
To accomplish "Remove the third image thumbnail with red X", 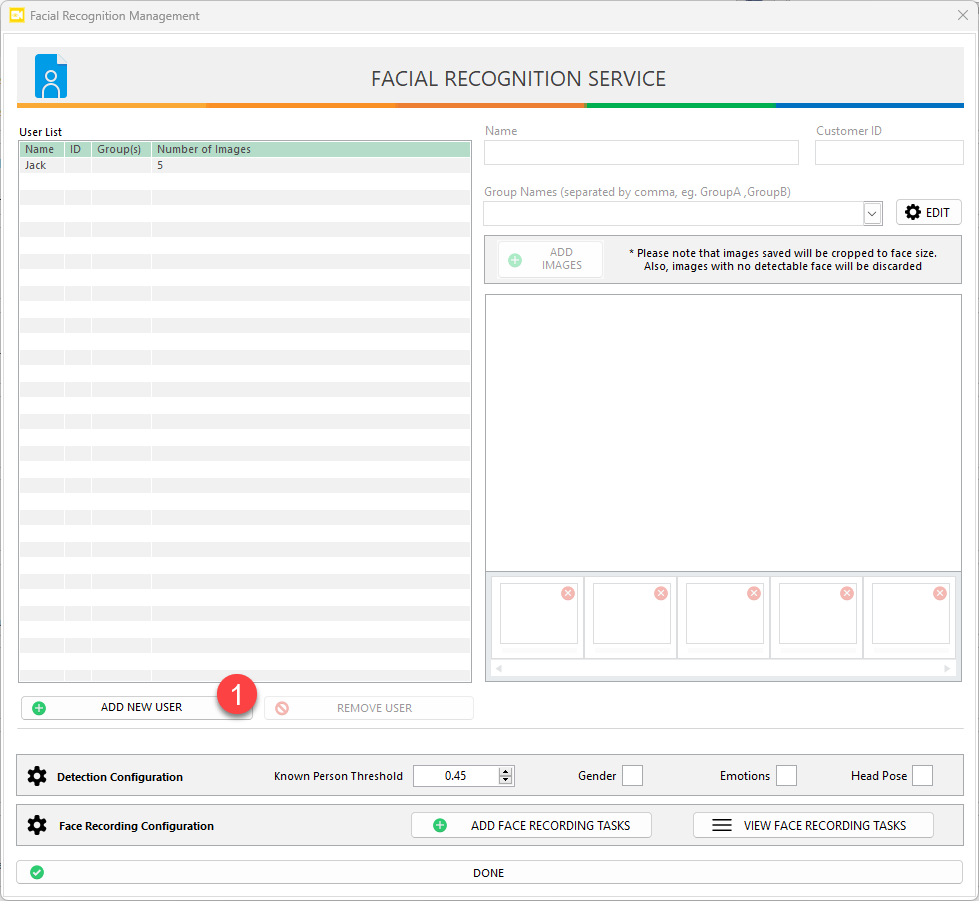I will [753, 593].
